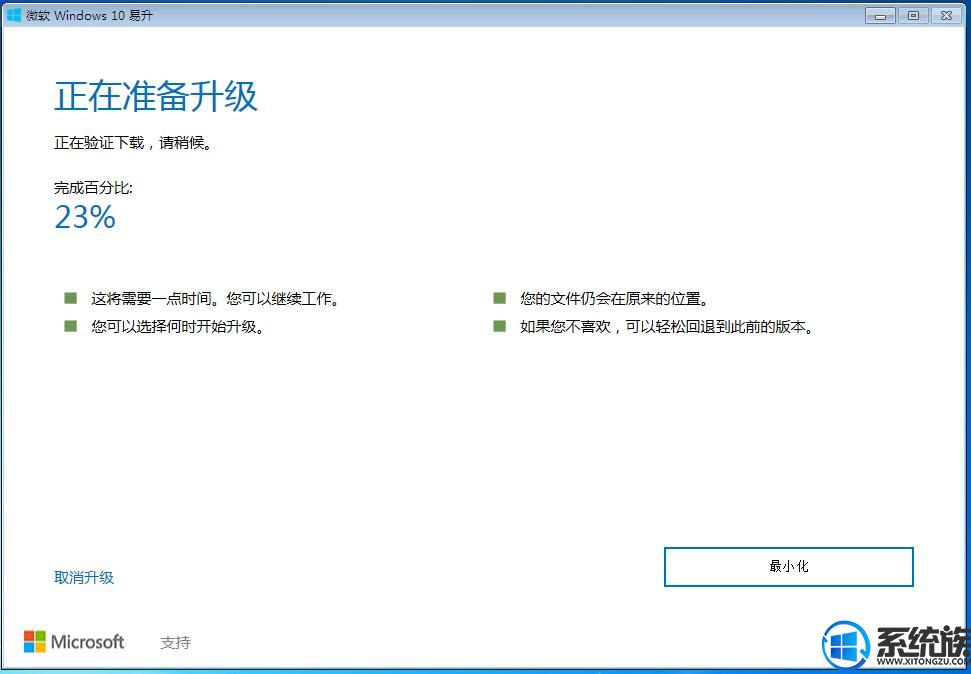Click green bullet beside 您的文件仍会在原来的位置

[500, 299]
